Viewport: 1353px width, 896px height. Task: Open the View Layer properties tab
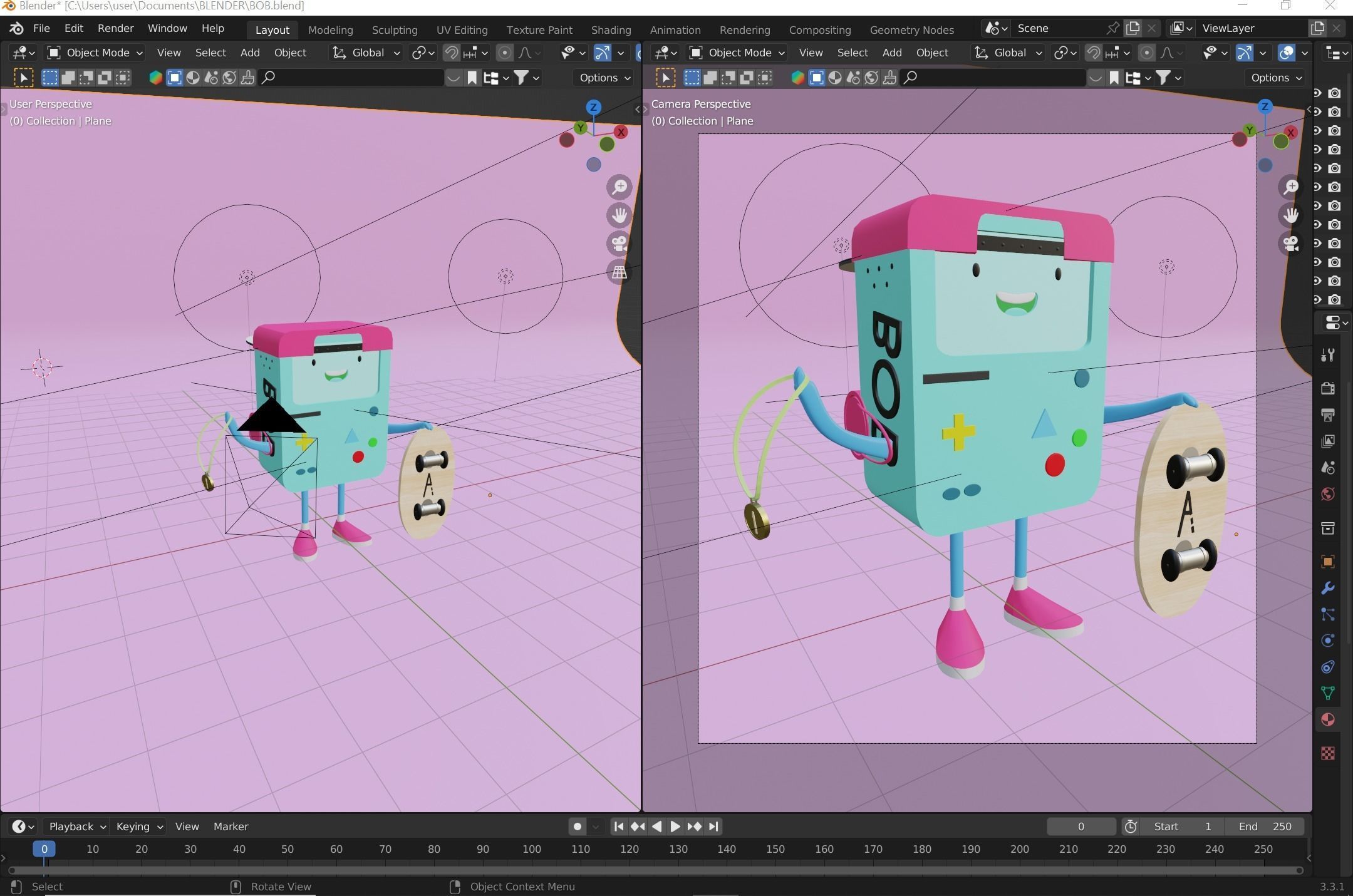pos(1328,441)
